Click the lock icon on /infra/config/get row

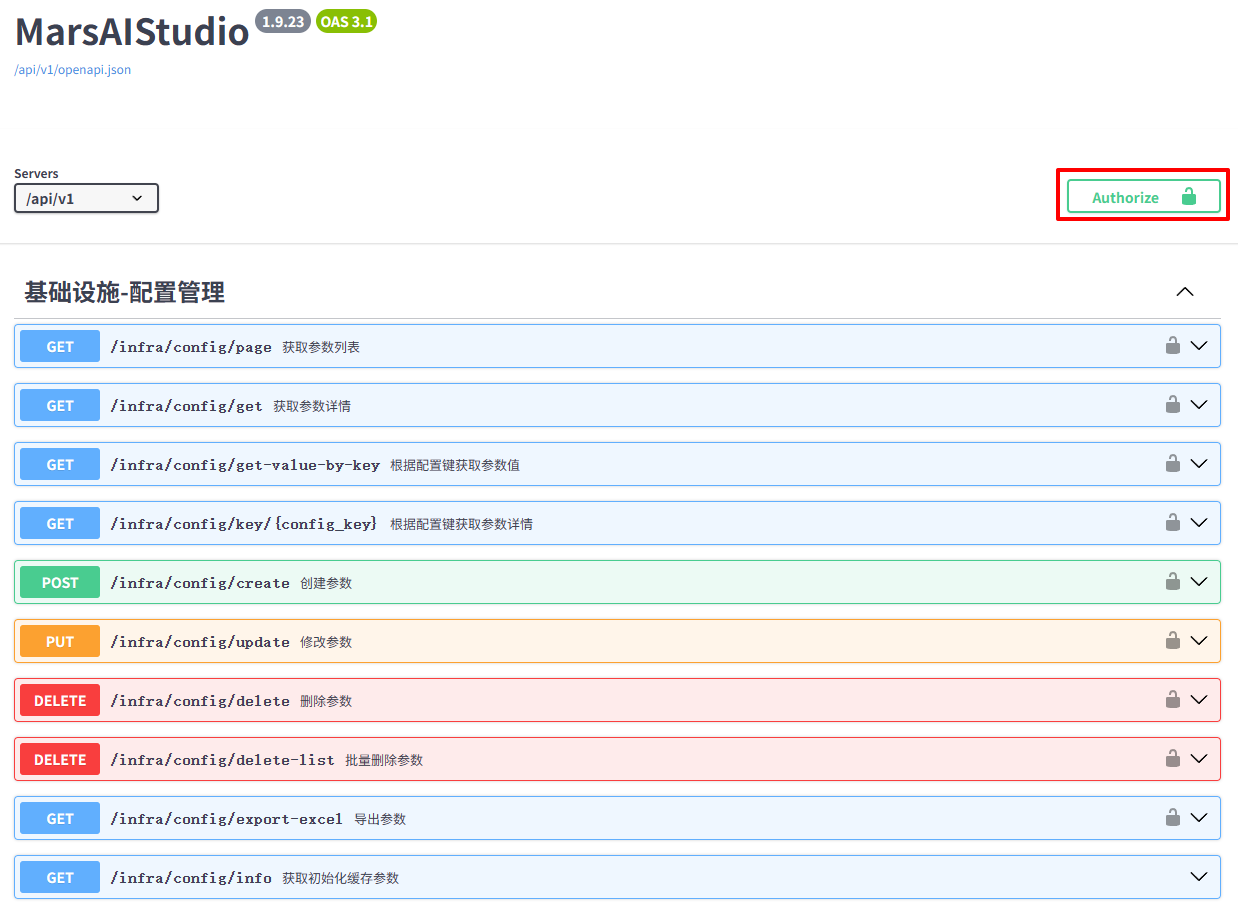1173,405
